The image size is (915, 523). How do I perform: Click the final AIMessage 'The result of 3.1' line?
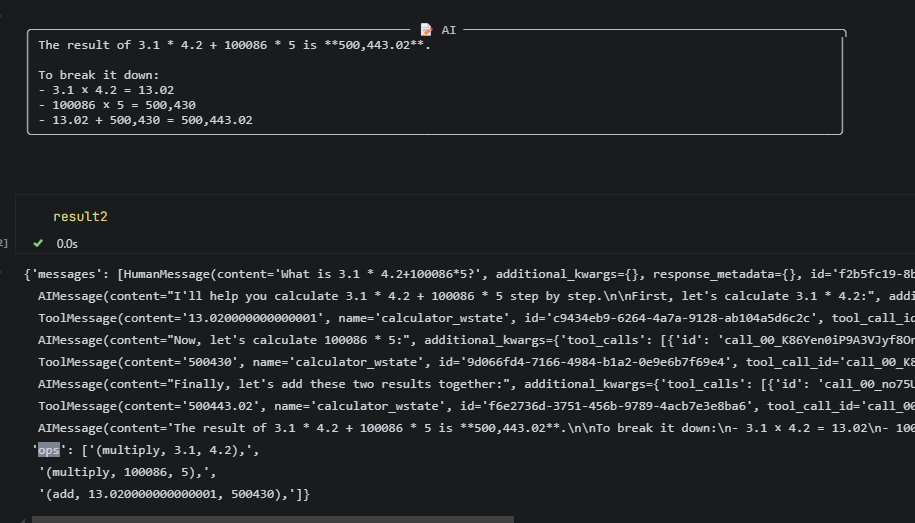point(476,428)
